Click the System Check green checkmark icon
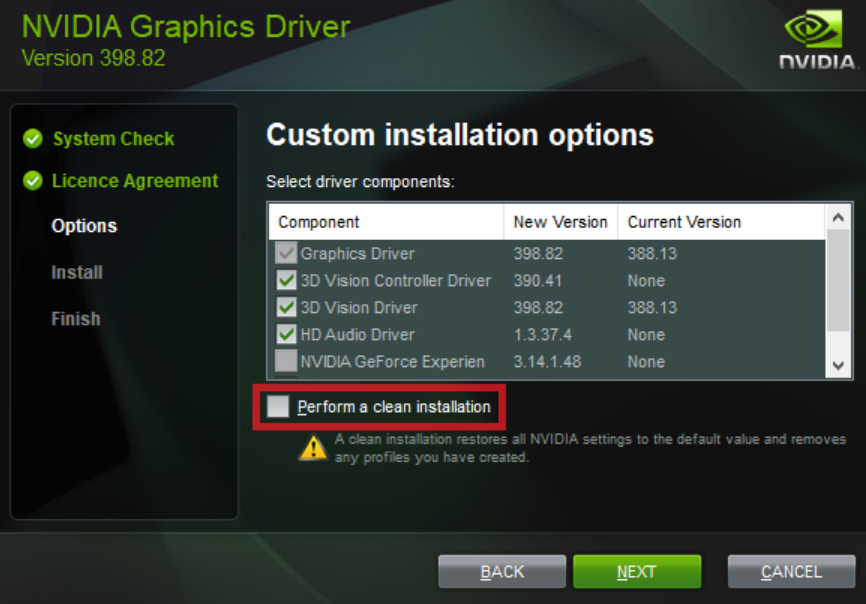866x604 pixels. pos(33,139)
